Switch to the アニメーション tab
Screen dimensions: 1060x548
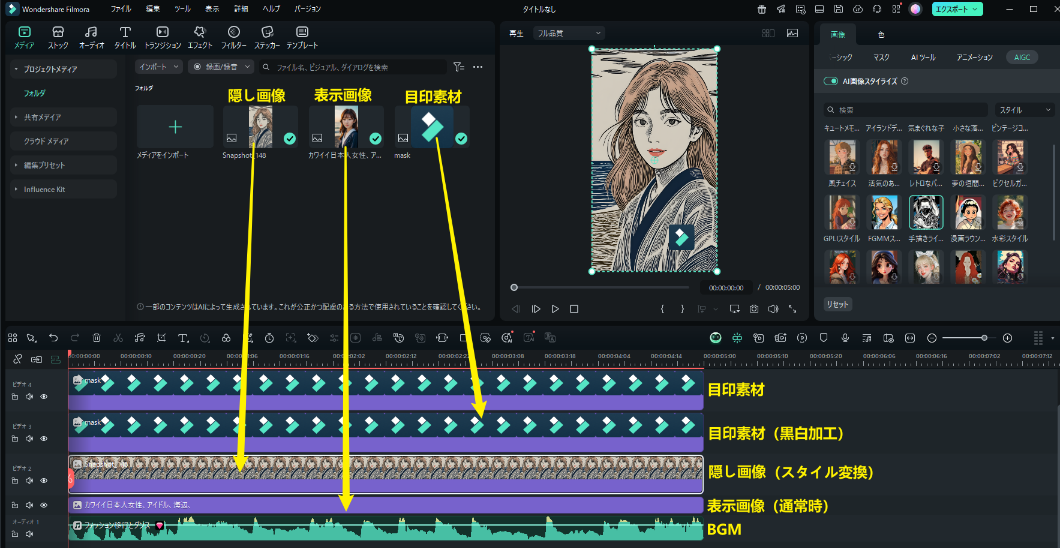974,57
